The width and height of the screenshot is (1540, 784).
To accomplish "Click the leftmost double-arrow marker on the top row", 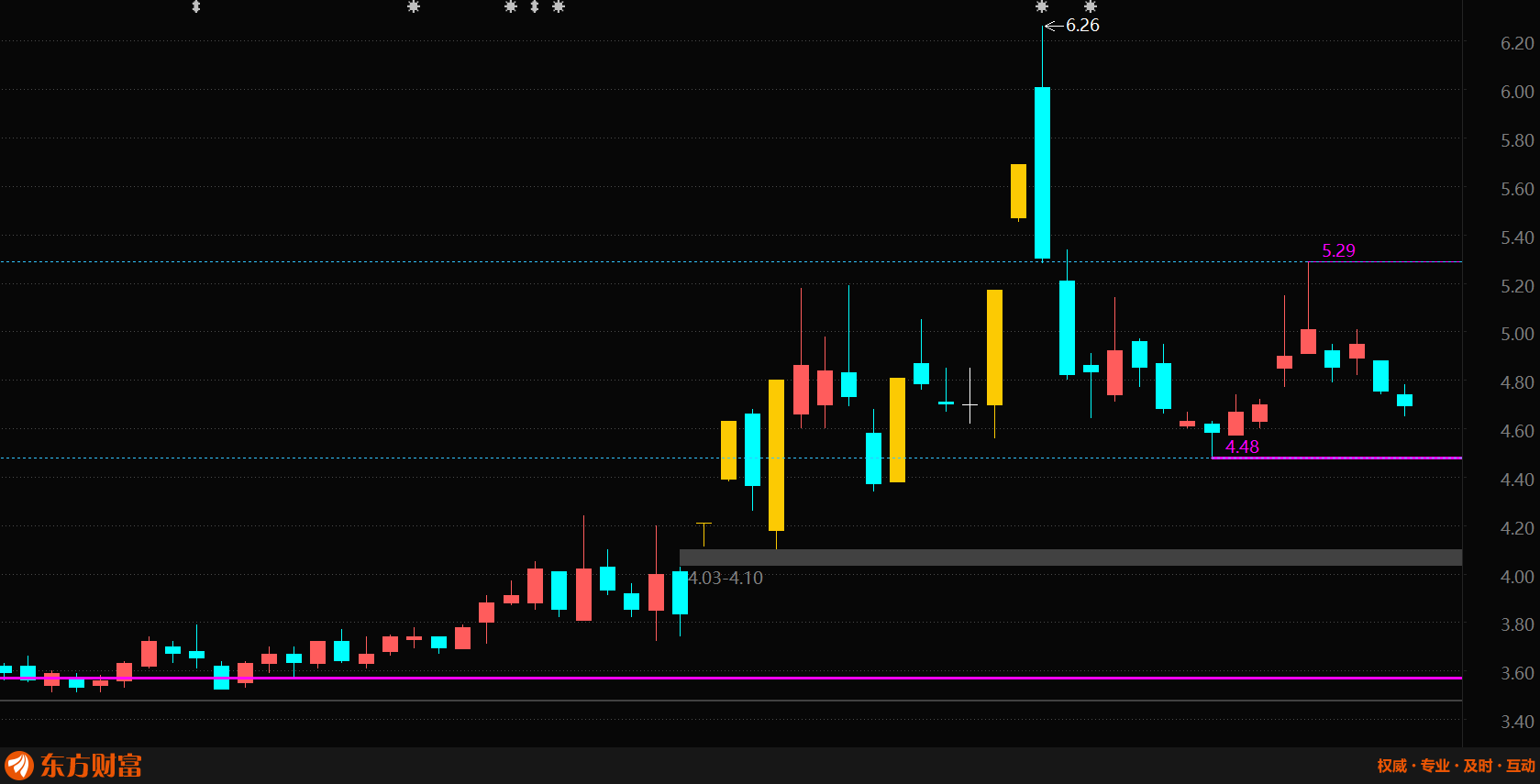I will pyautogui.click(x=195, y=6).
